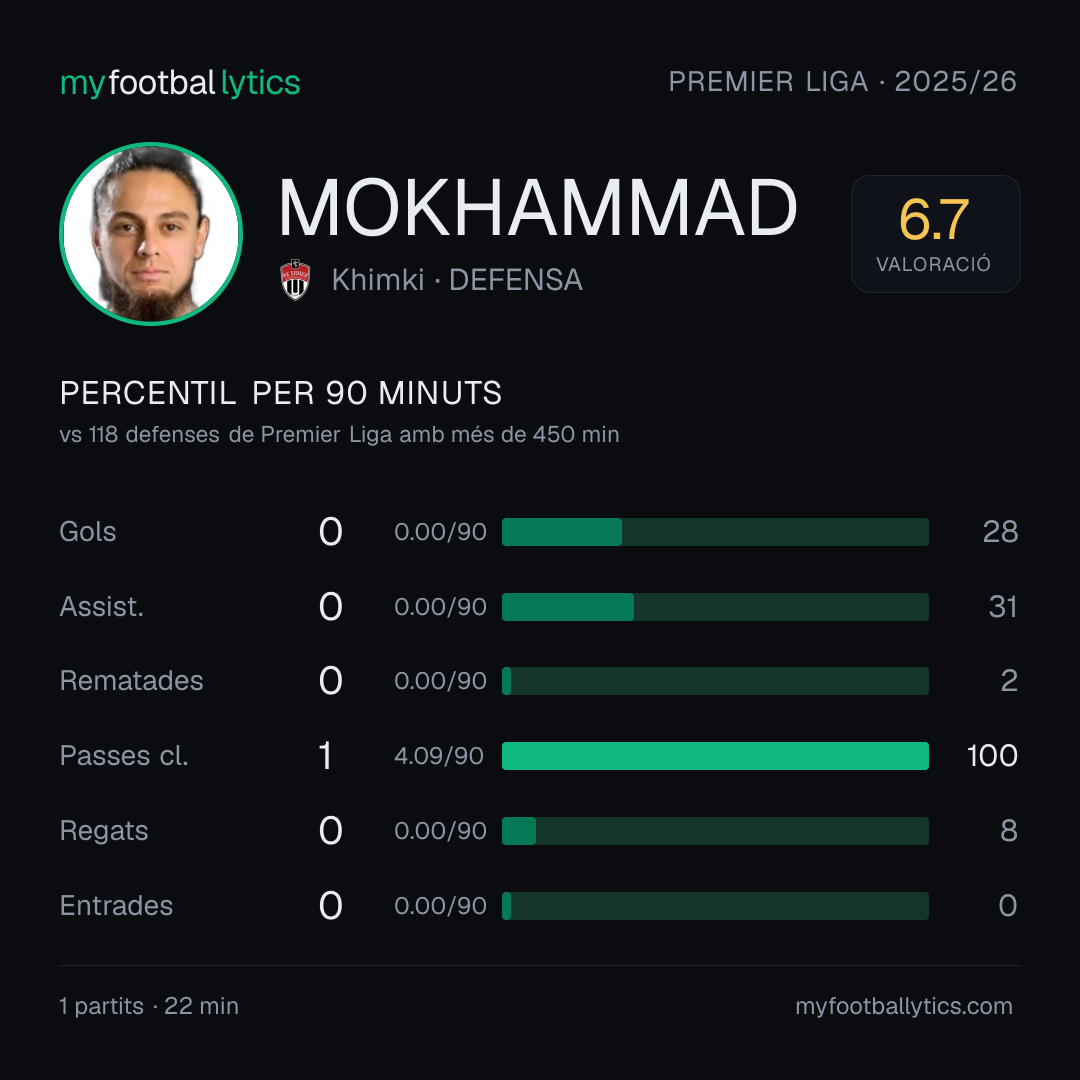This screenshot has width=1080, height=1080.
Task: Click the myfootballytics logo
Action: tap(180, 83)
